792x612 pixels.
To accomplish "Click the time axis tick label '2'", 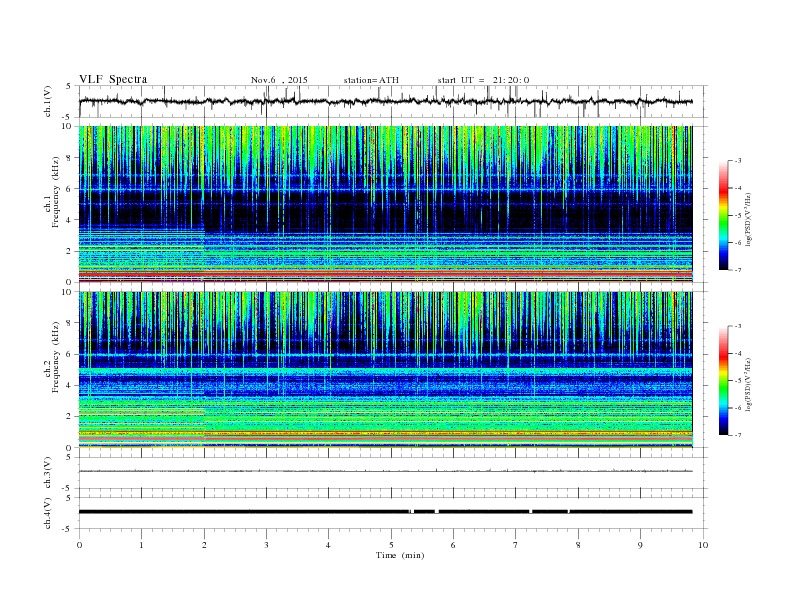I will [204, 545].
